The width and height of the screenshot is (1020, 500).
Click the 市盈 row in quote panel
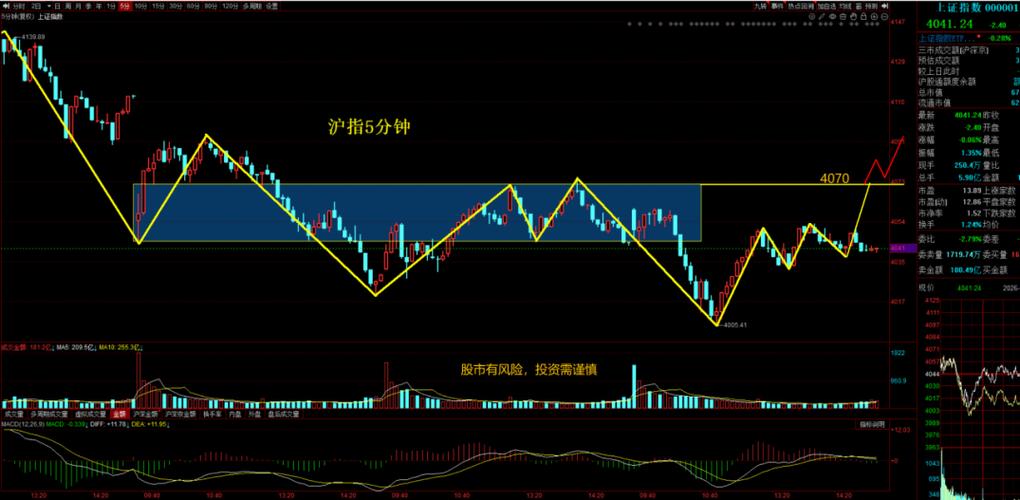click(969, 191)
